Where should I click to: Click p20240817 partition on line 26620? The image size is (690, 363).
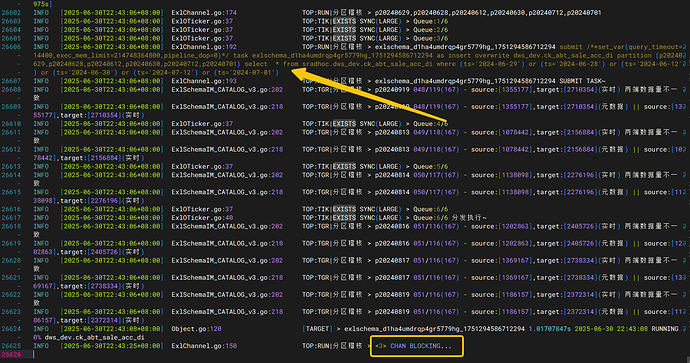point(392,260)
